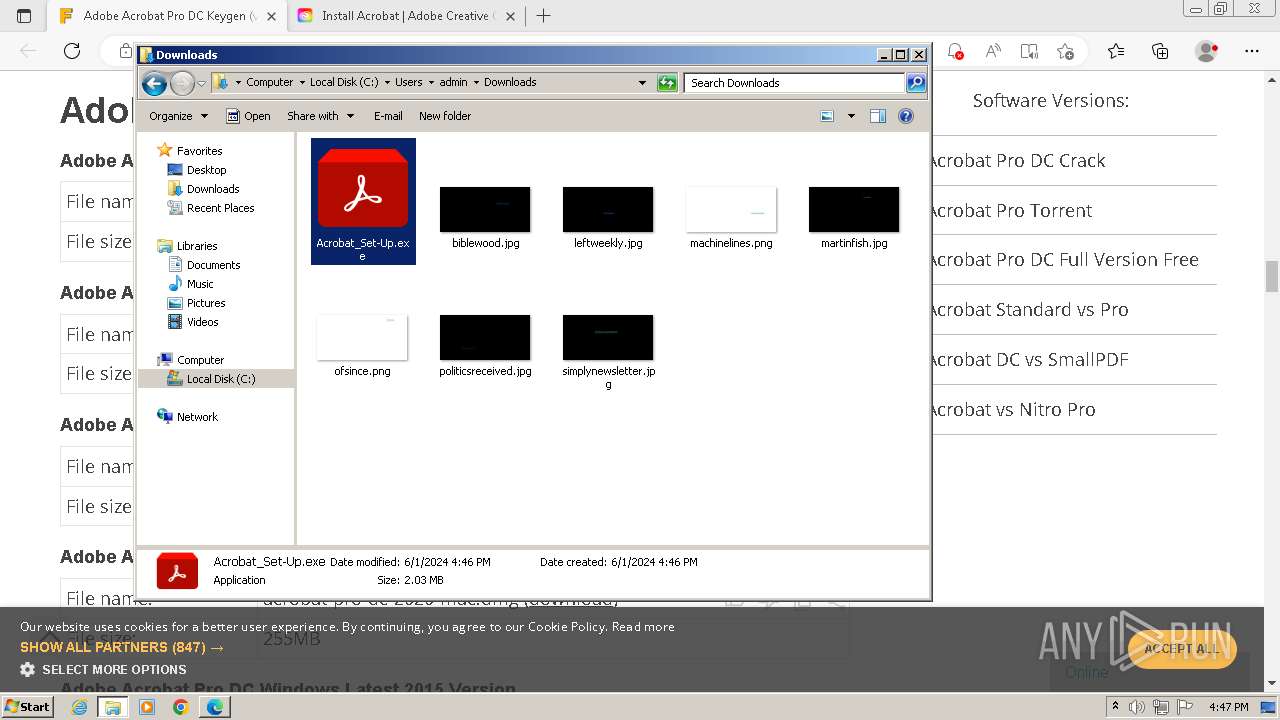1280x720 pixels.
Task: Refresh the Downloads folder view
Action: [x=667, y=83]
